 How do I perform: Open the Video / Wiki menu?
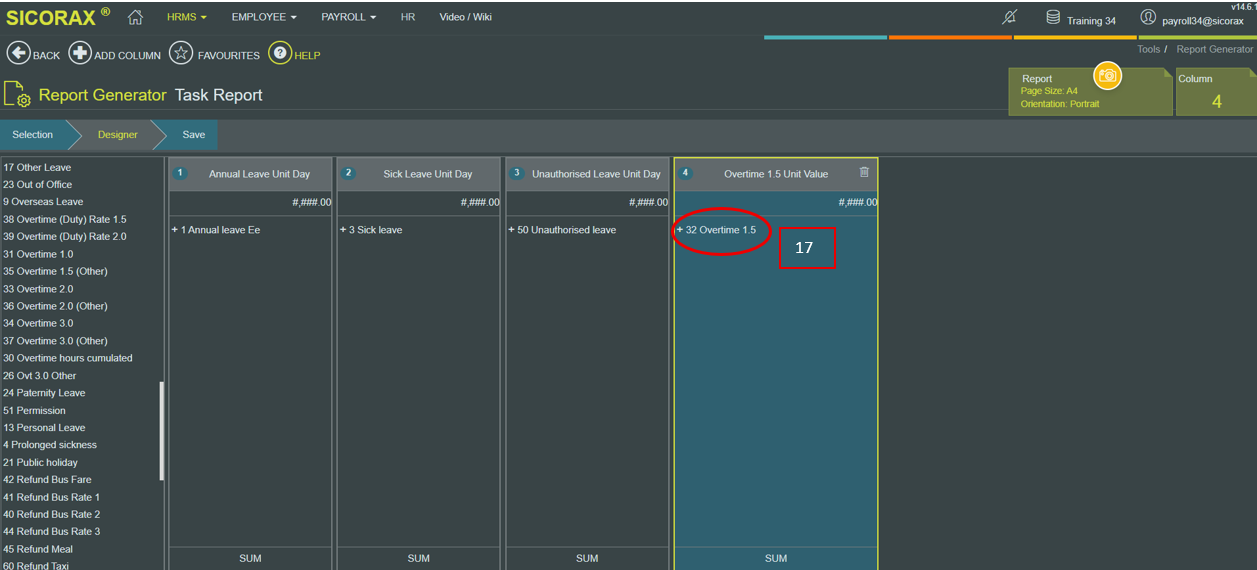pos(466,18)
